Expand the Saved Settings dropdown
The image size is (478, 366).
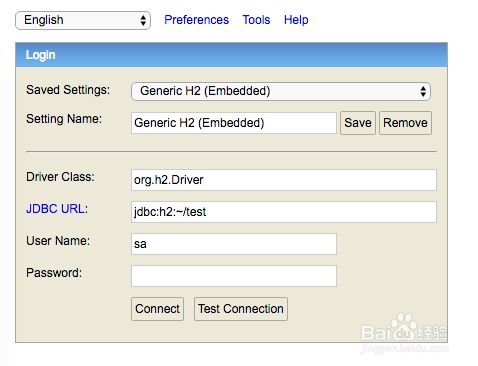click(x=281, y=91)
